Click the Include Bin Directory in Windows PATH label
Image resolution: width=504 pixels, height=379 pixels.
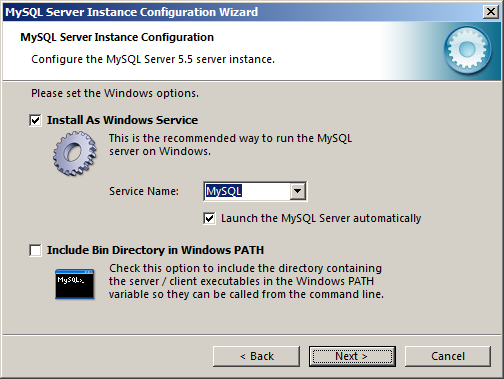(x=155, y=250)
